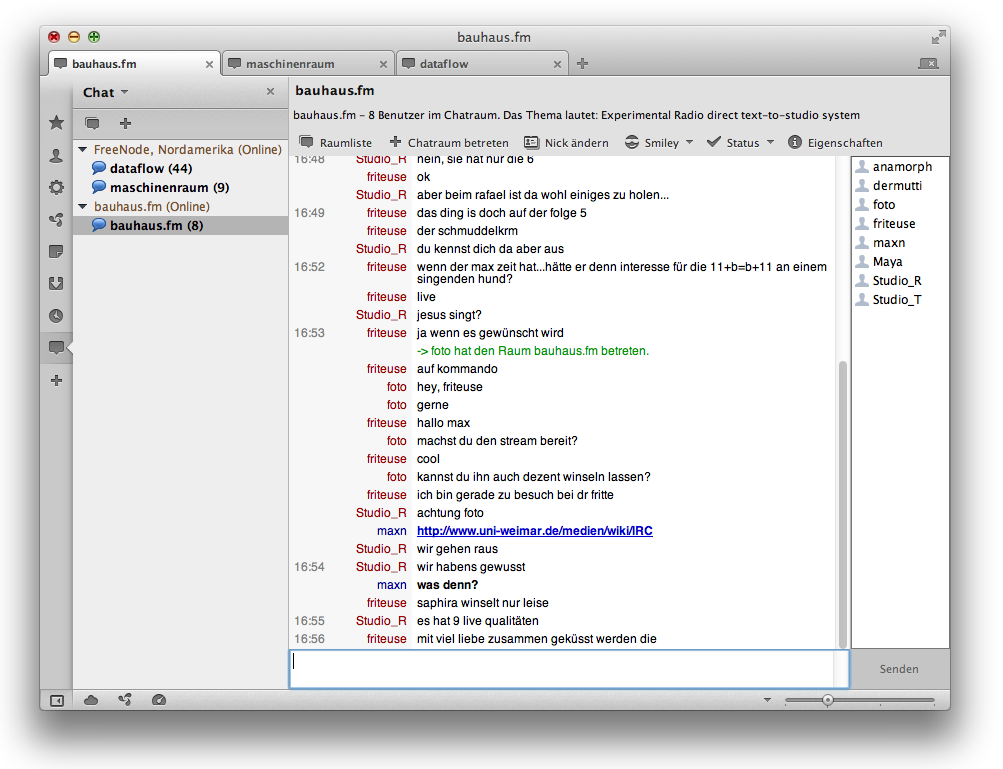Open the zoom dropdown arrow in status bar
The image size is (1003, 769).
pos(768,700)
